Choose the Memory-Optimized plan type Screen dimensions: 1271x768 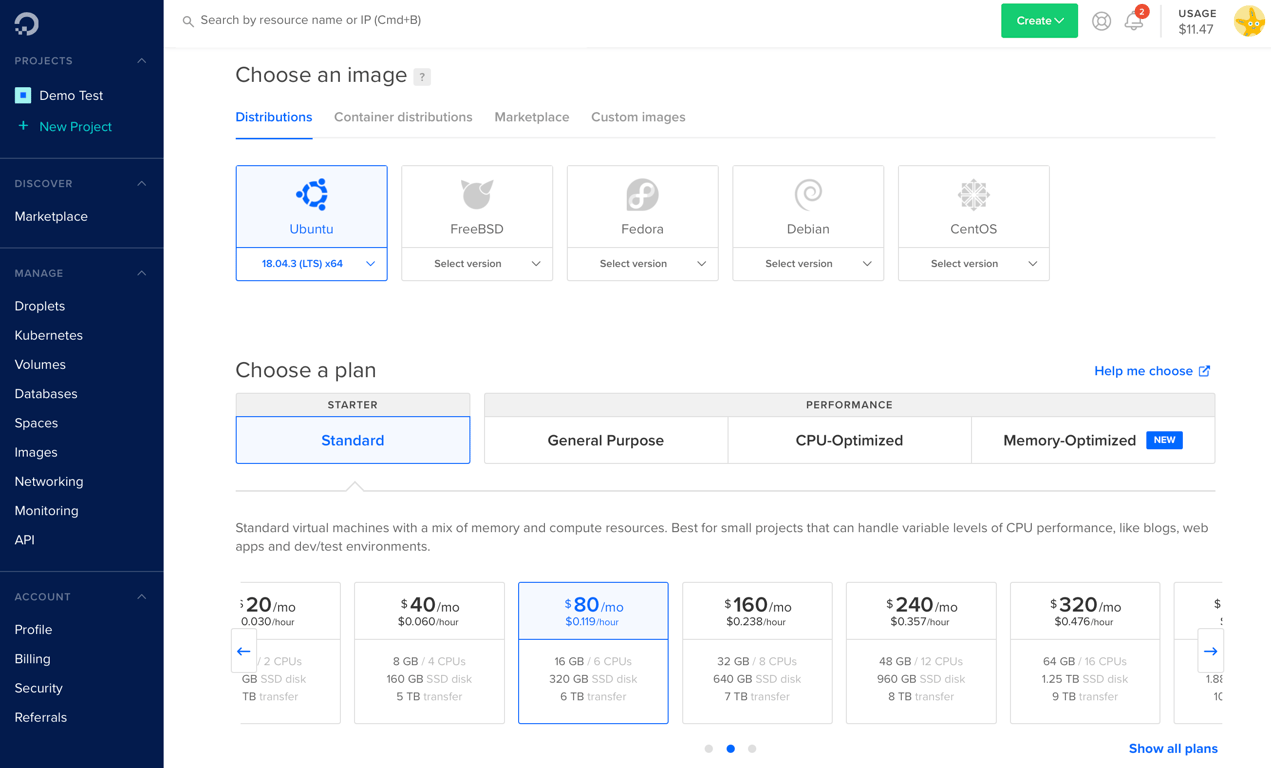coord(1093,440)
